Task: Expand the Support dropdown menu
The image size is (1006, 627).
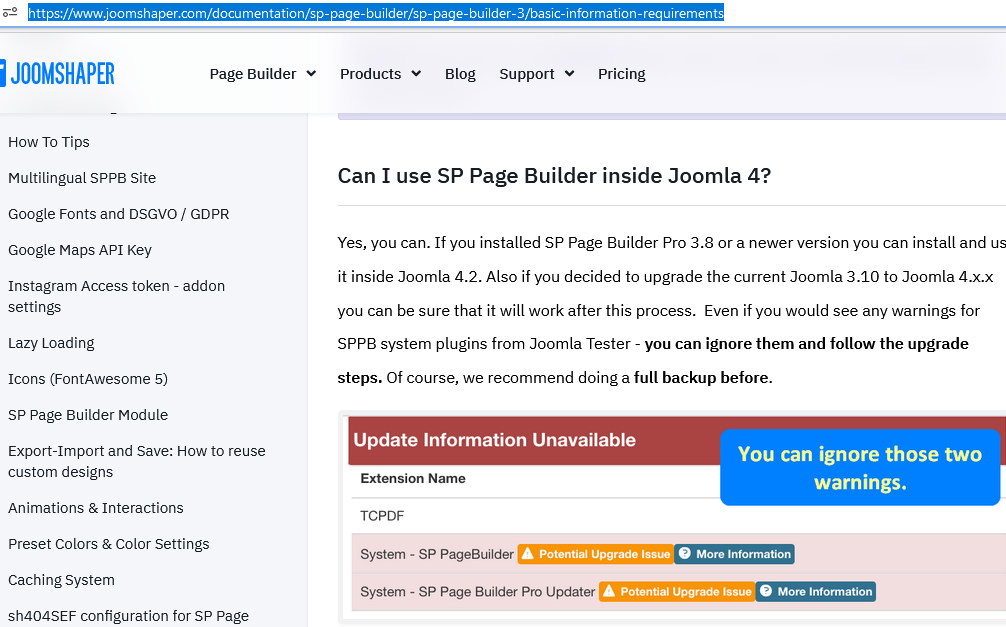Action: click(x=536, y=74)
